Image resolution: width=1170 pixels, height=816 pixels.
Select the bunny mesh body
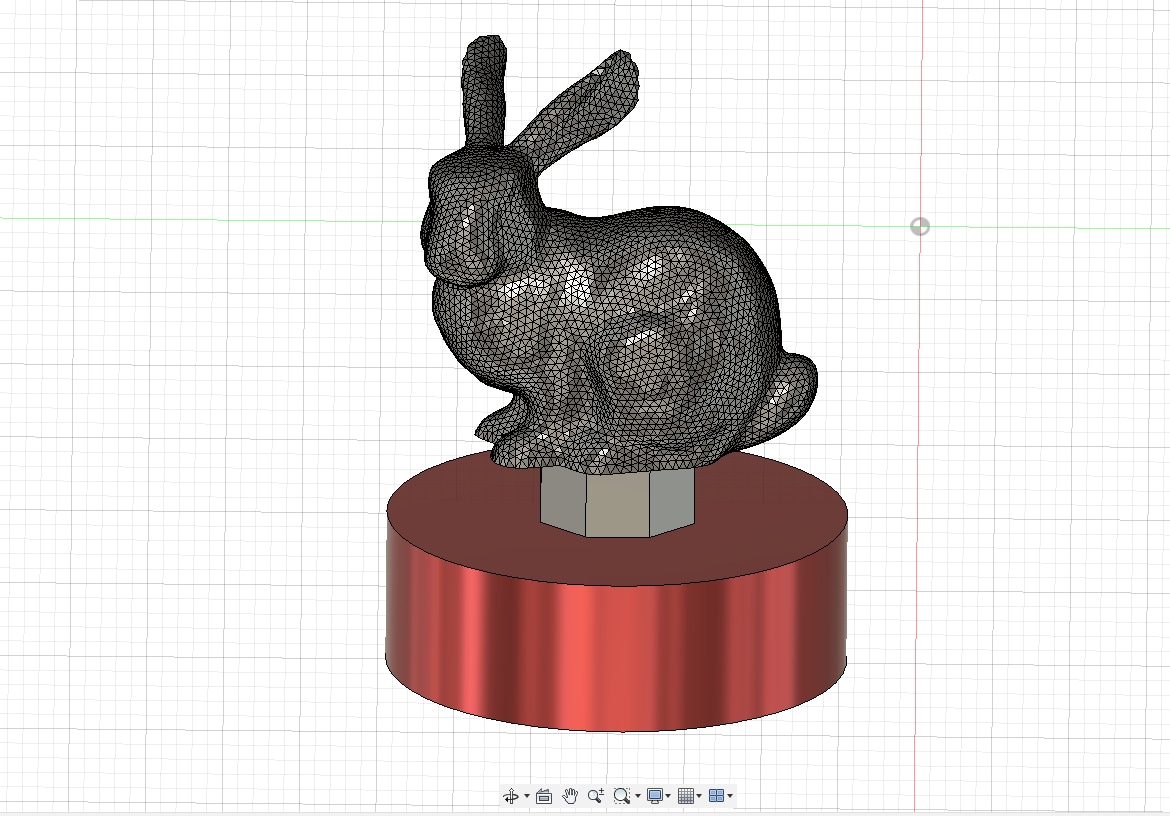pos(619,298)
